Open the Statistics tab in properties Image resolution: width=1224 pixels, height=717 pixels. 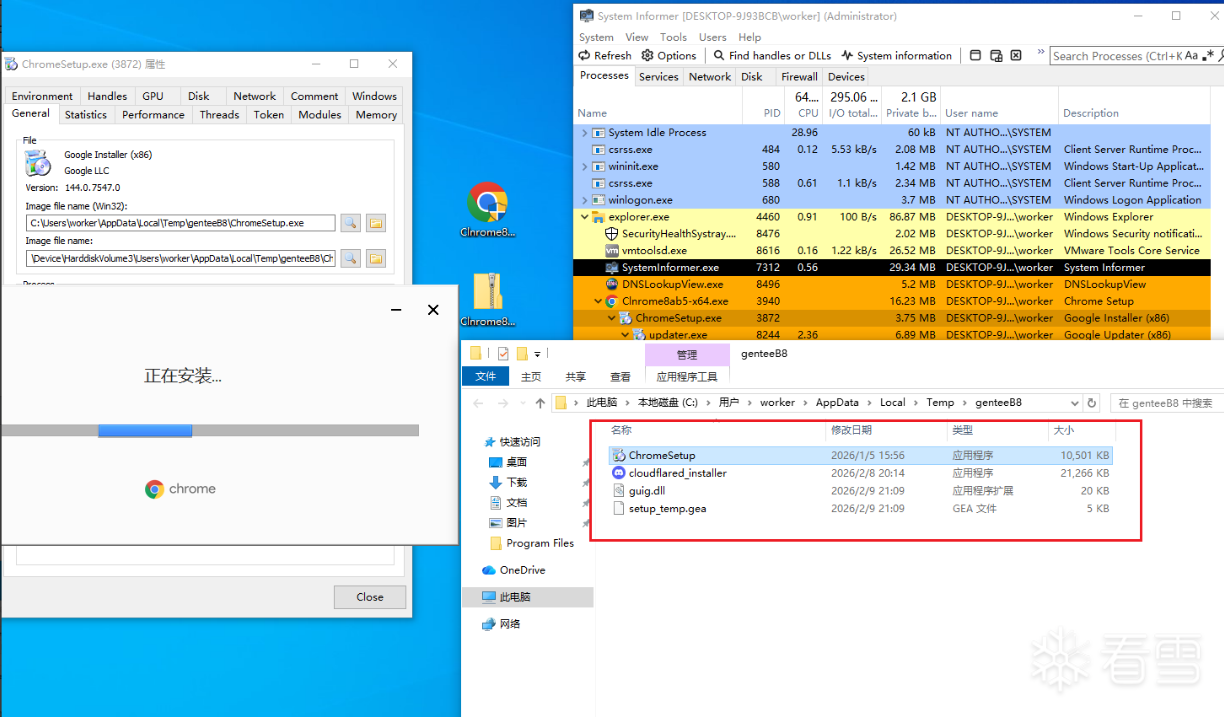tap(86, 115)
